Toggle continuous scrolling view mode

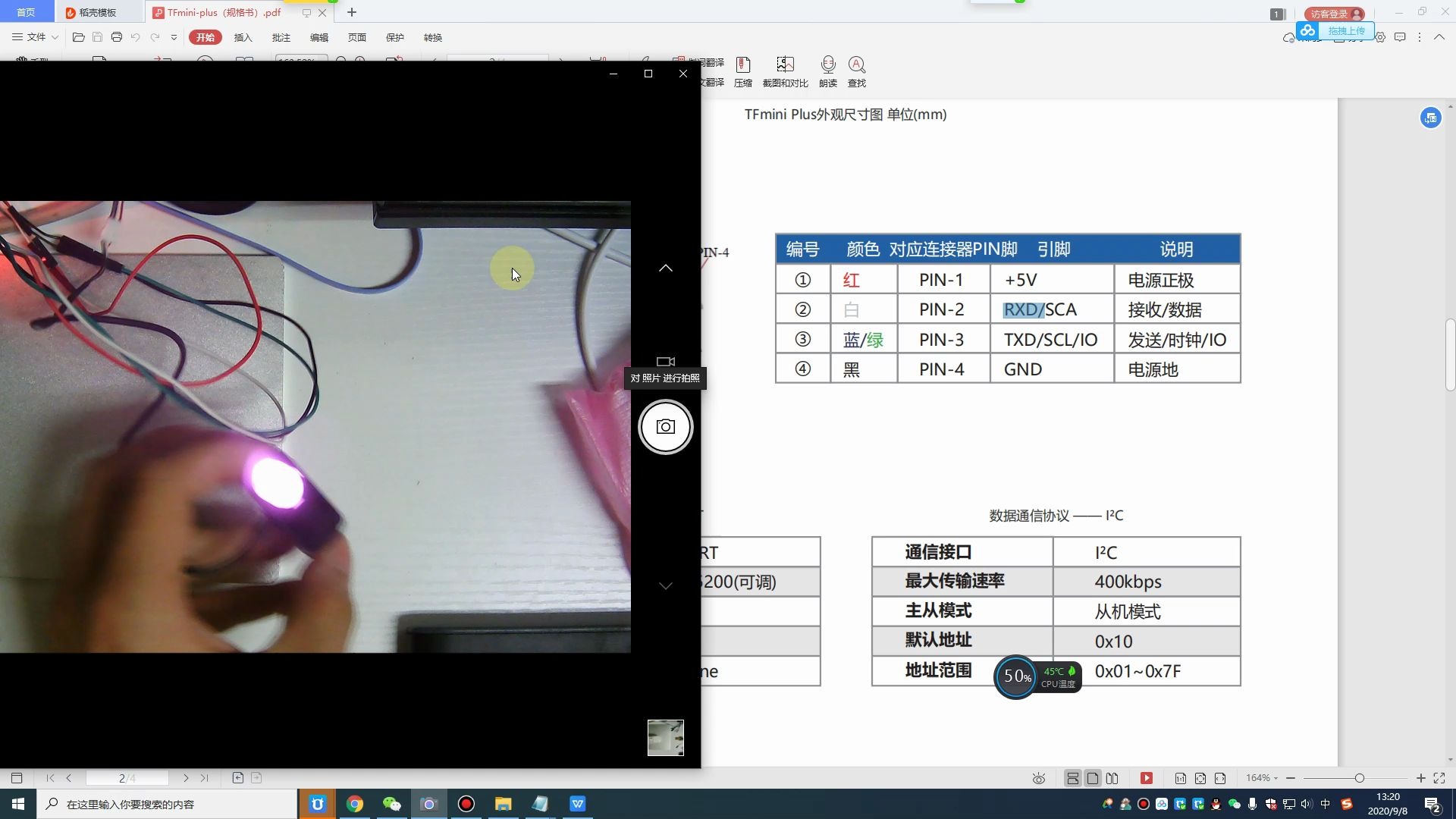(1072, 778)
